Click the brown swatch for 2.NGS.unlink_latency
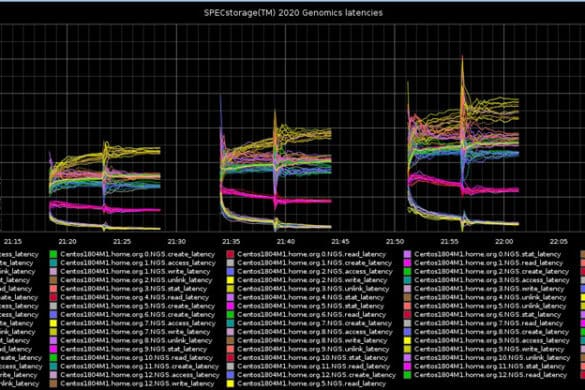Viewport: 585px width, 390px height. tap(53, 280)
